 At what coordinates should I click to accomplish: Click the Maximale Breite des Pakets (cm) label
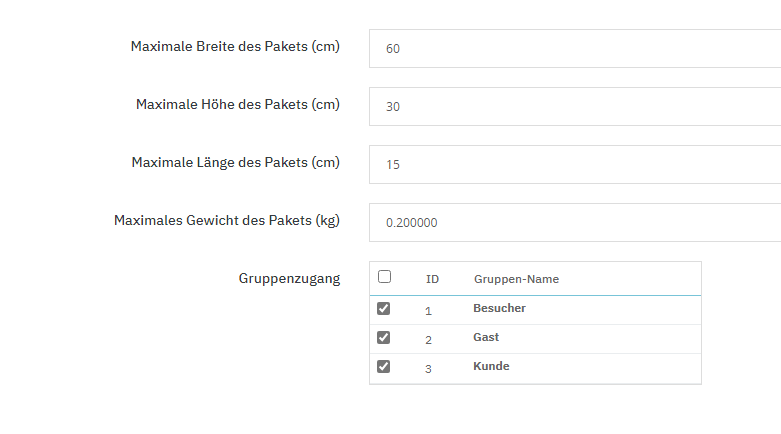pos(235,46)
